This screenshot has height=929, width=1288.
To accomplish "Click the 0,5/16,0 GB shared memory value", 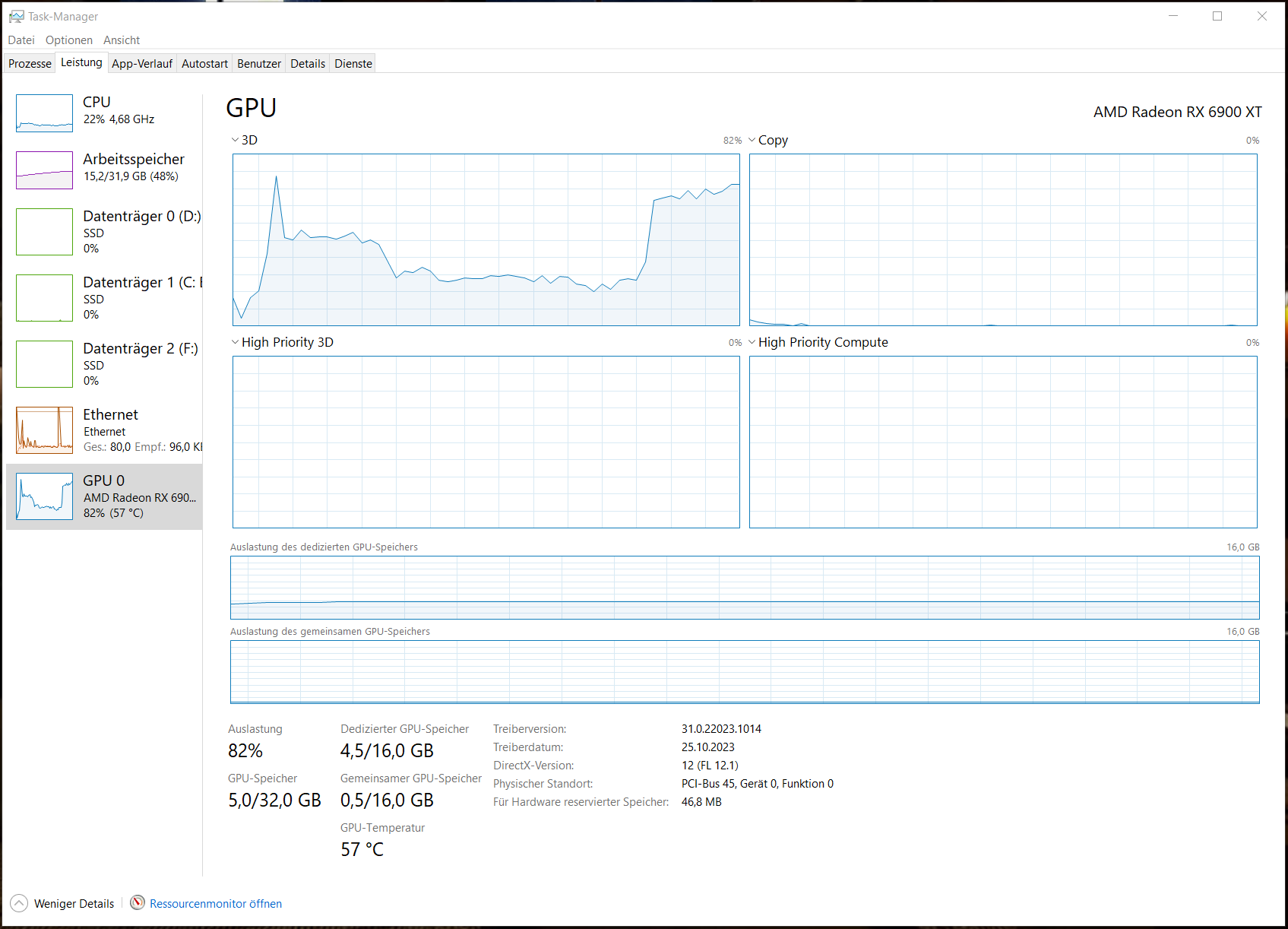I will [387, 801].
